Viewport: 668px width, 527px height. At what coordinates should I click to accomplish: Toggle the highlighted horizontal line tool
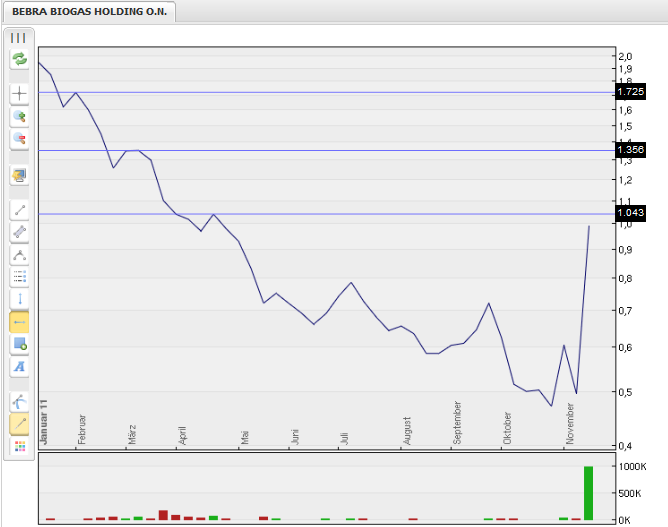click(19, 322)
